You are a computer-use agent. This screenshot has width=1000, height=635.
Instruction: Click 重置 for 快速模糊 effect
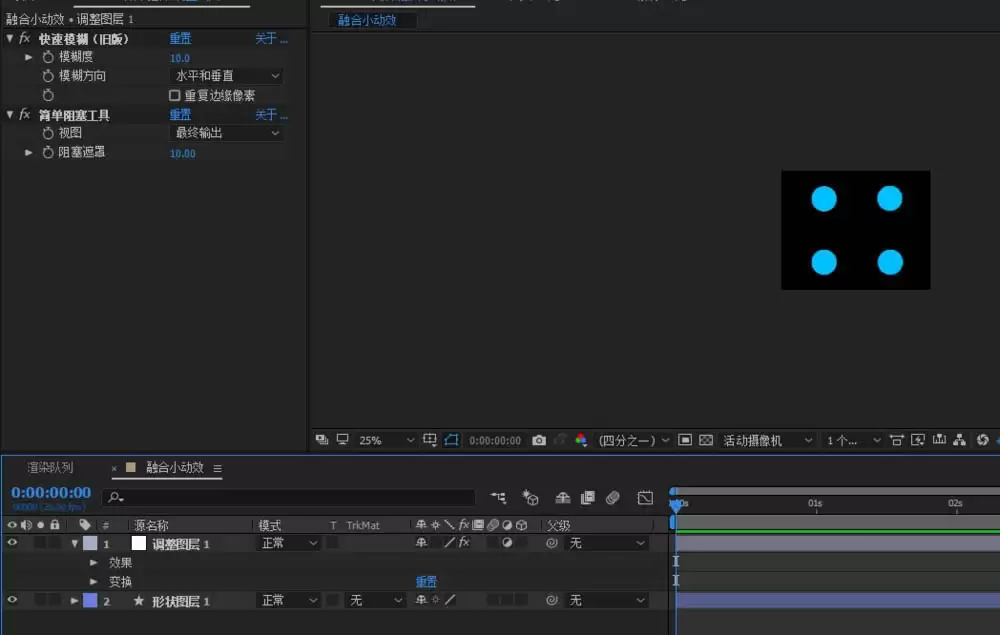click(x=180, y=38)
